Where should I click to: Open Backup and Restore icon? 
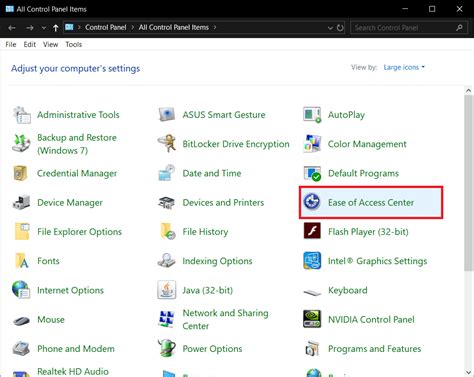click(x=21, y=144)
